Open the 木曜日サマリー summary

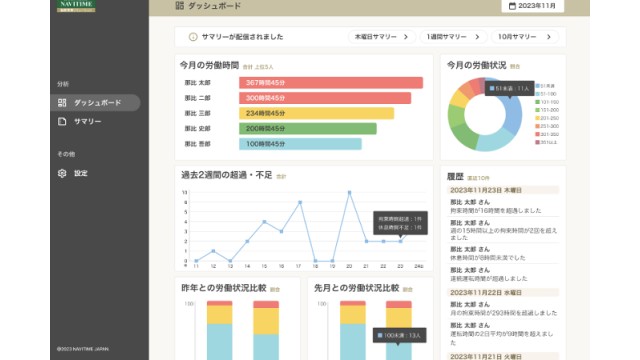tap(382, 37)
